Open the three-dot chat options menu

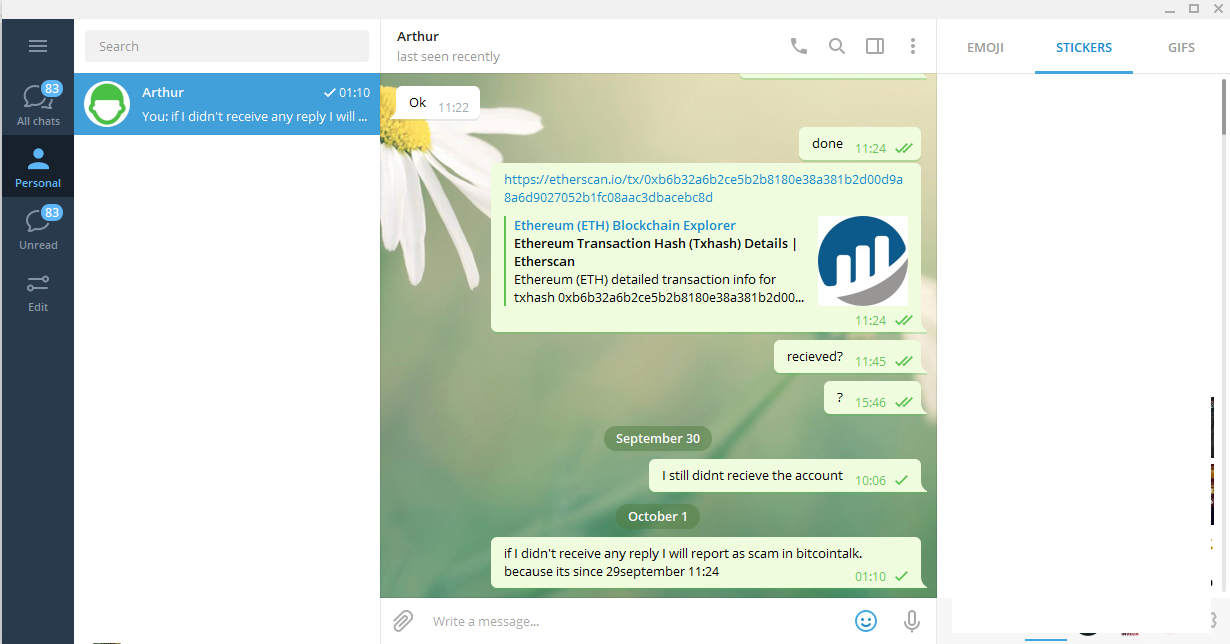pos(912,46)
